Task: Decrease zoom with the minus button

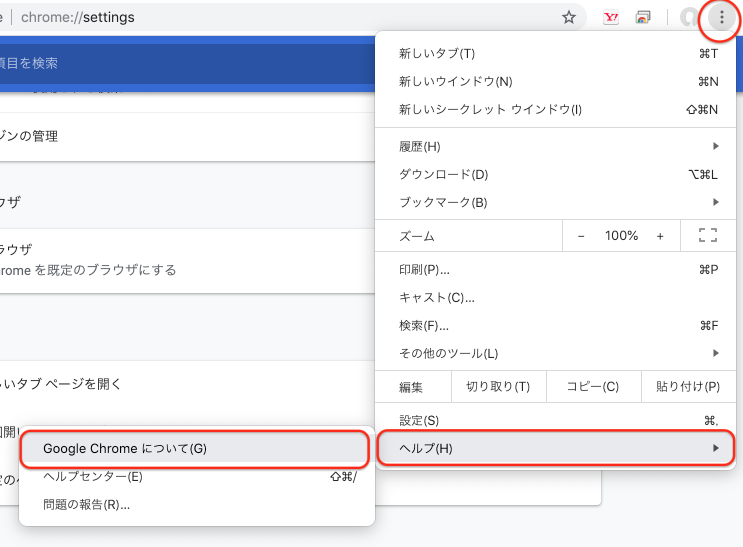Action: click(581, 236)
